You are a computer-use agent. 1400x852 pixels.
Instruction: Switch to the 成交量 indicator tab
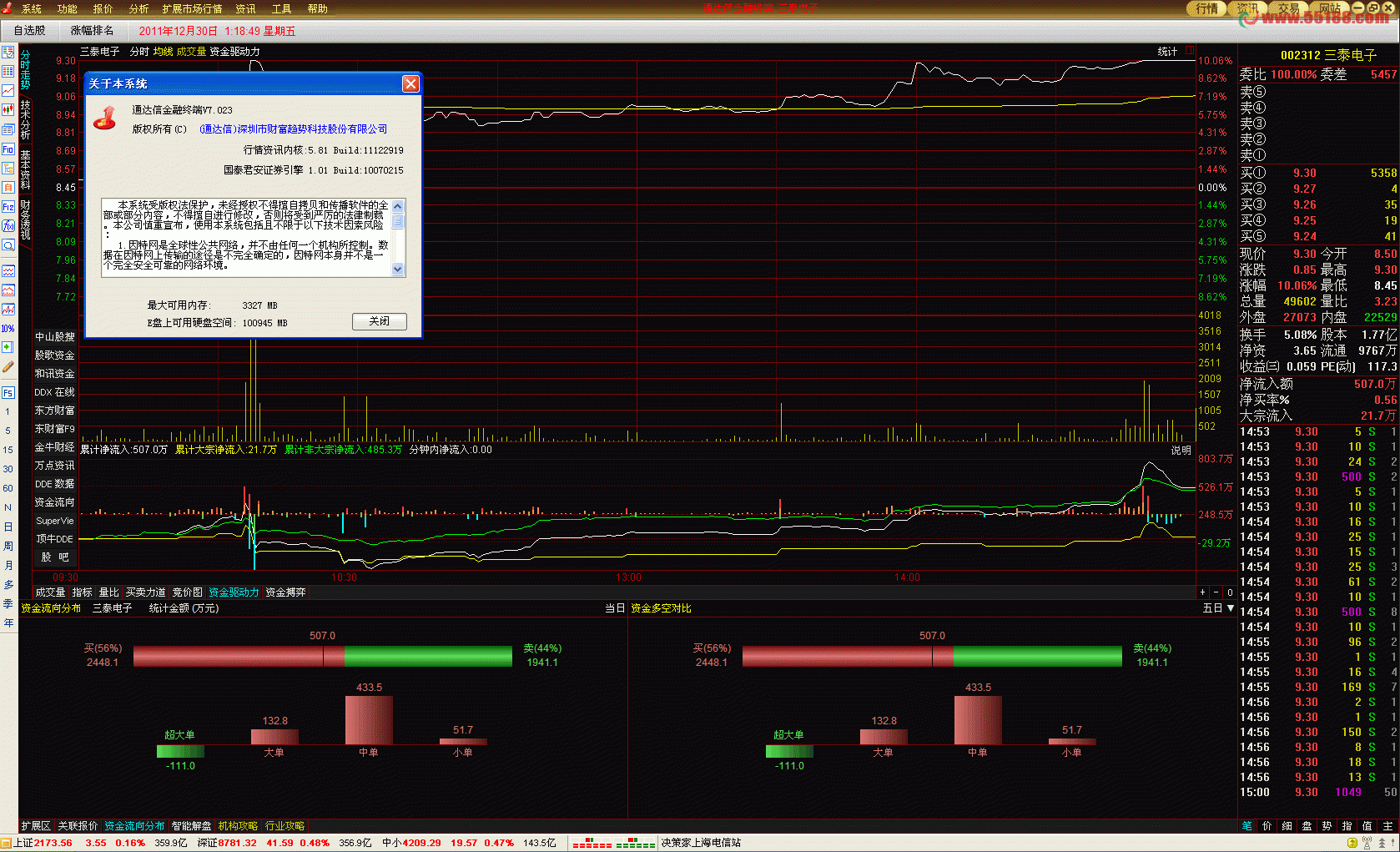(50, 592)
